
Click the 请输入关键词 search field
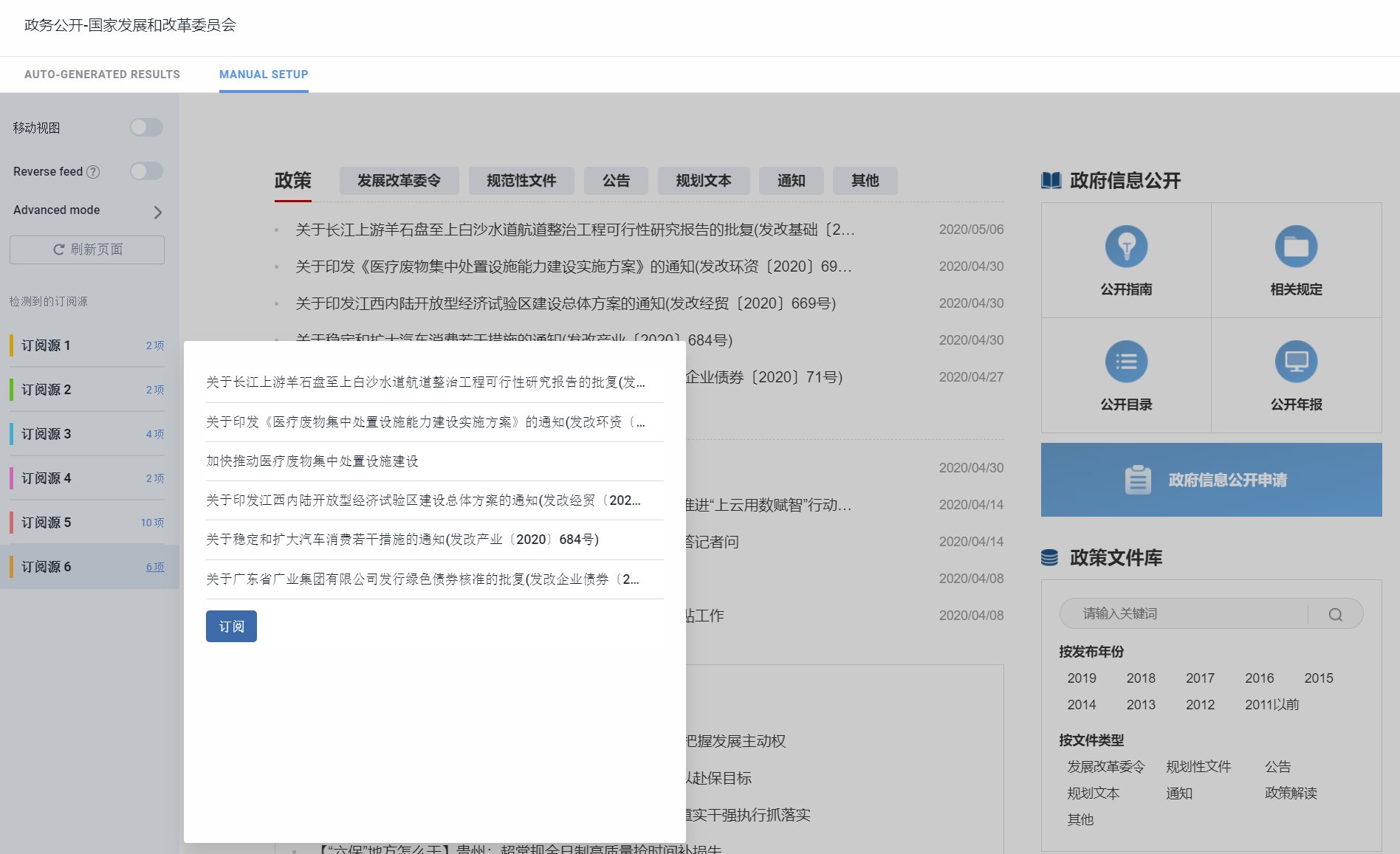(1184, 614)
